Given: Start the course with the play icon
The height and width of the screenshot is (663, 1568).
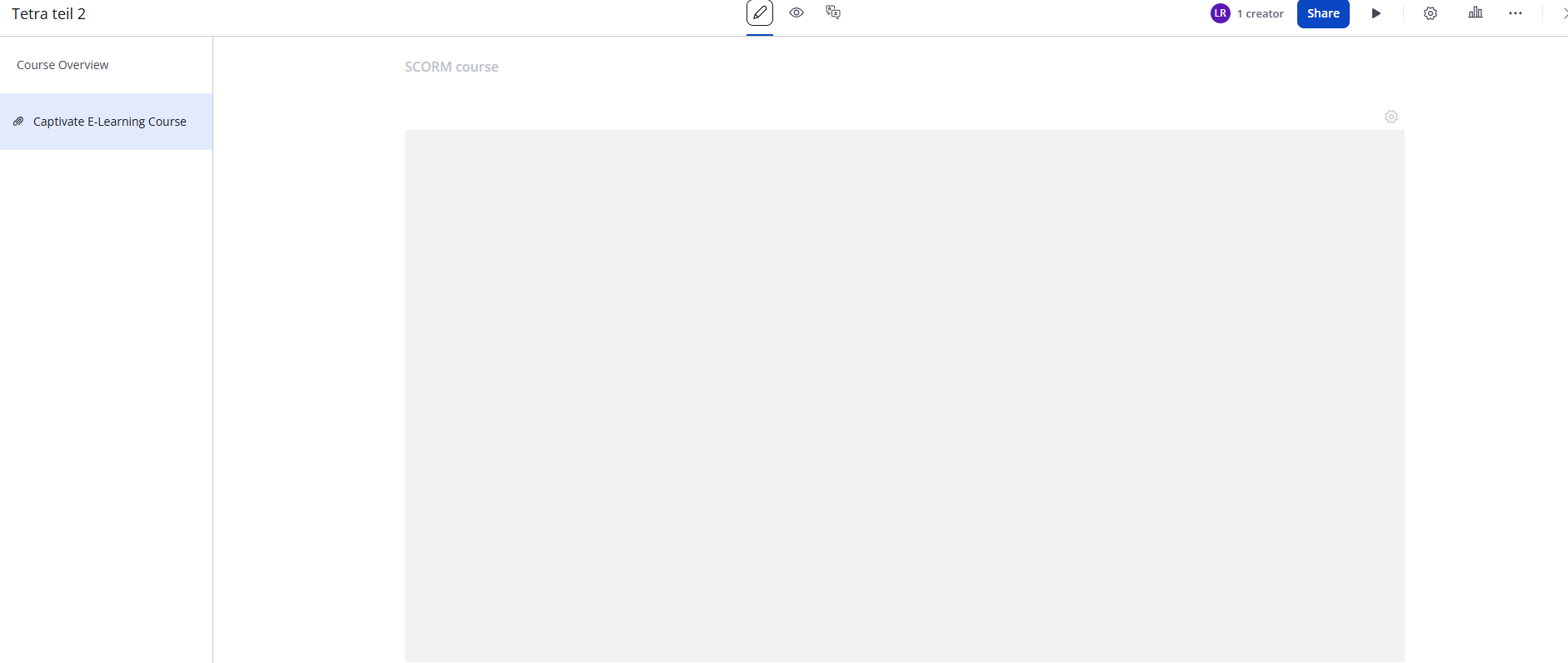Looking at the screenshot, I should pyautogui.click(x=1376, y=14).
